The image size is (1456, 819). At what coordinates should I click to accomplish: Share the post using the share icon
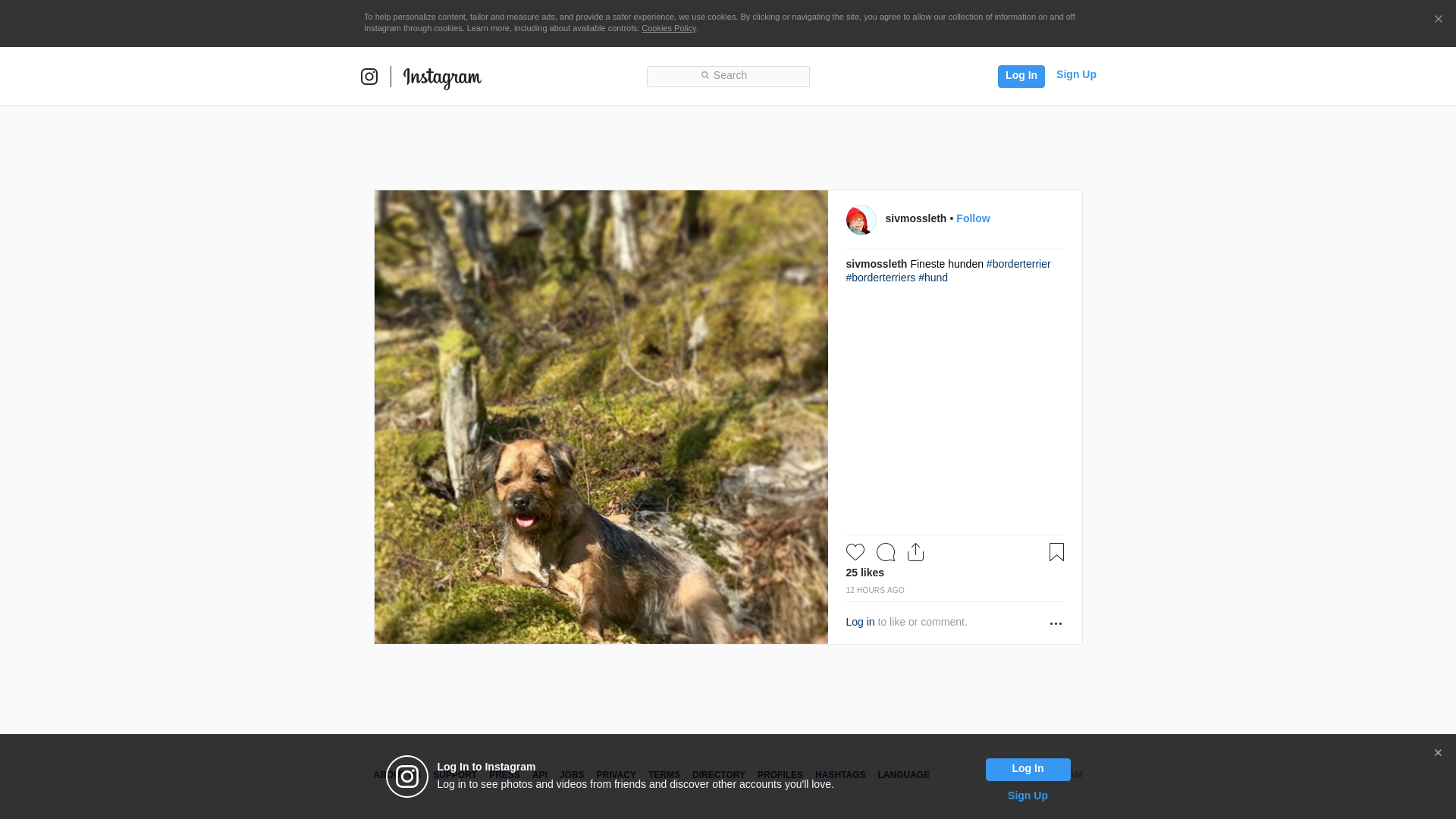[x=915, y=552]
